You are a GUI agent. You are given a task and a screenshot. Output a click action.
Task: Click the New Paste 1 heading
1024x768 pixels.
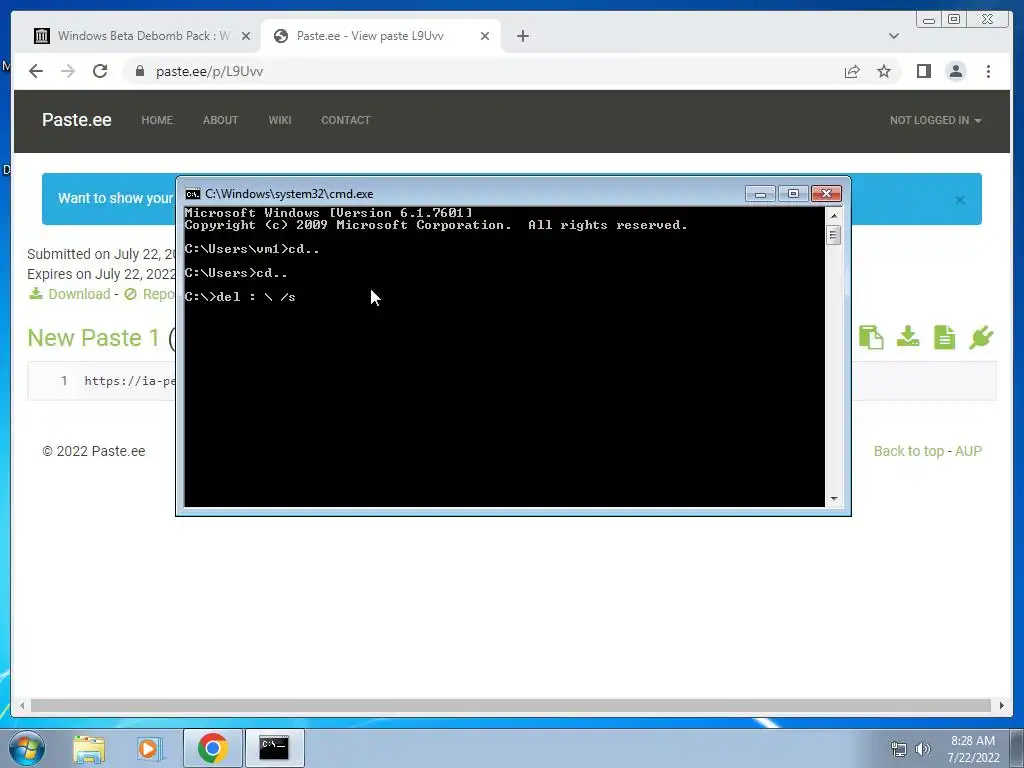coord(93,338)
